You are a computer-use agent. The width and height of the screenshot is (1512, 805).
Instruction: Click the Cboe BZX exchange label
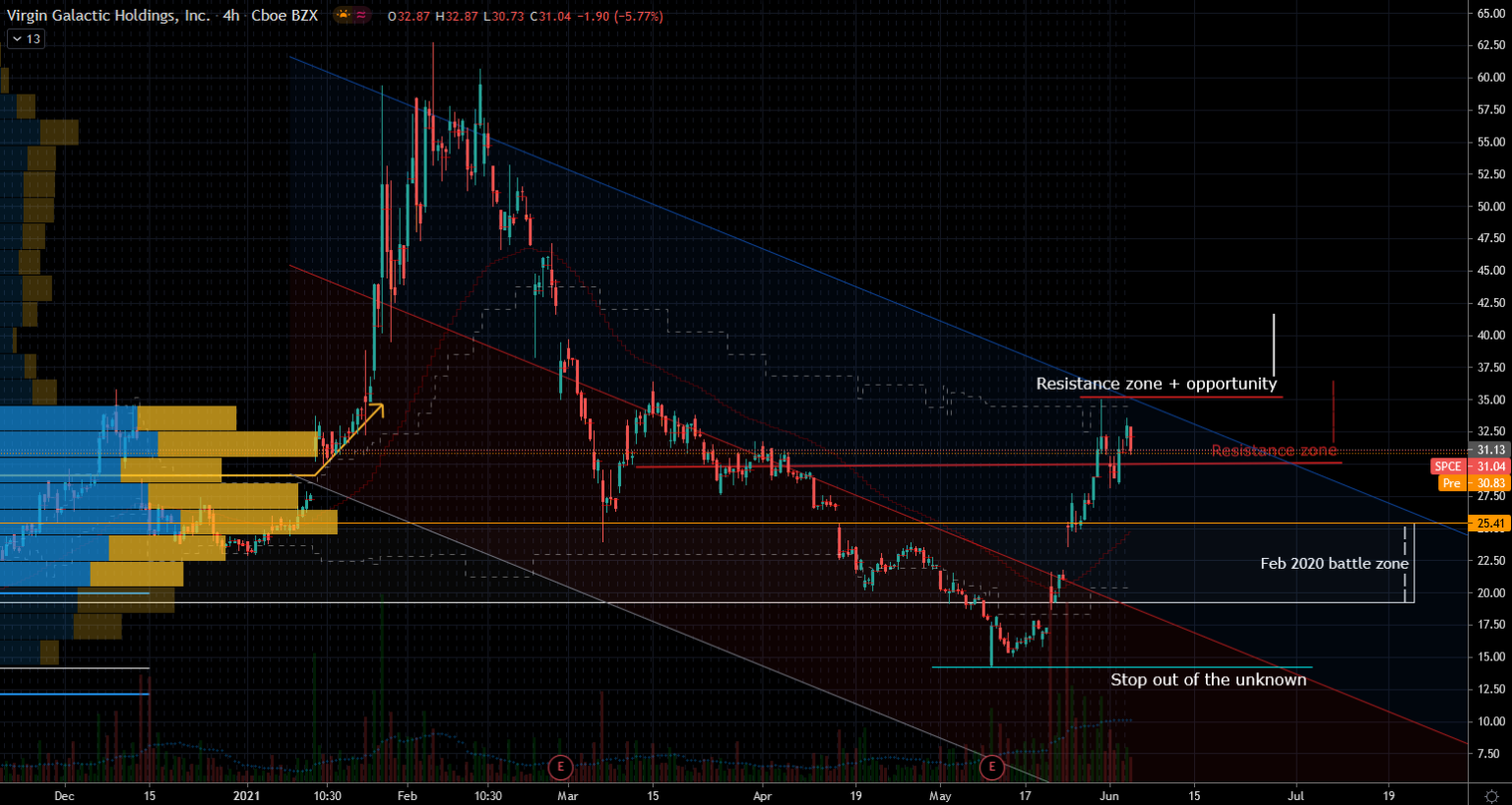283,16
